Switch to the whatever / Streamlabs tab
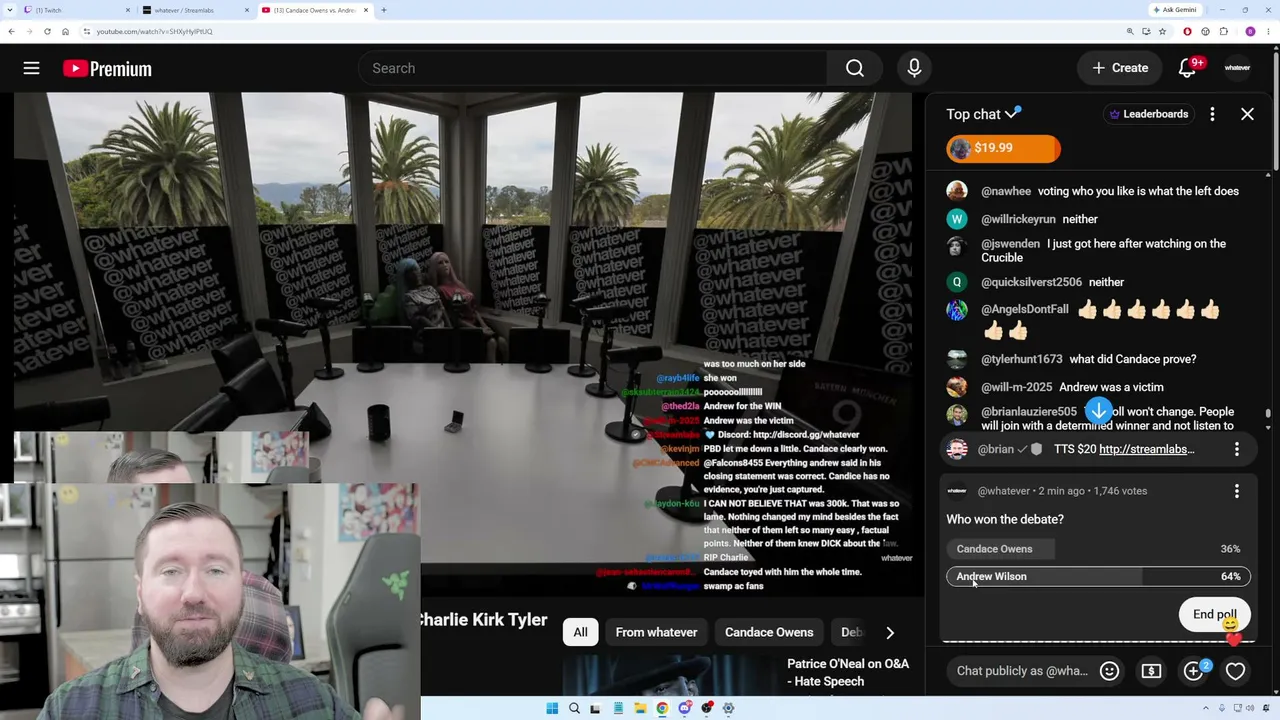 [196, 10]
